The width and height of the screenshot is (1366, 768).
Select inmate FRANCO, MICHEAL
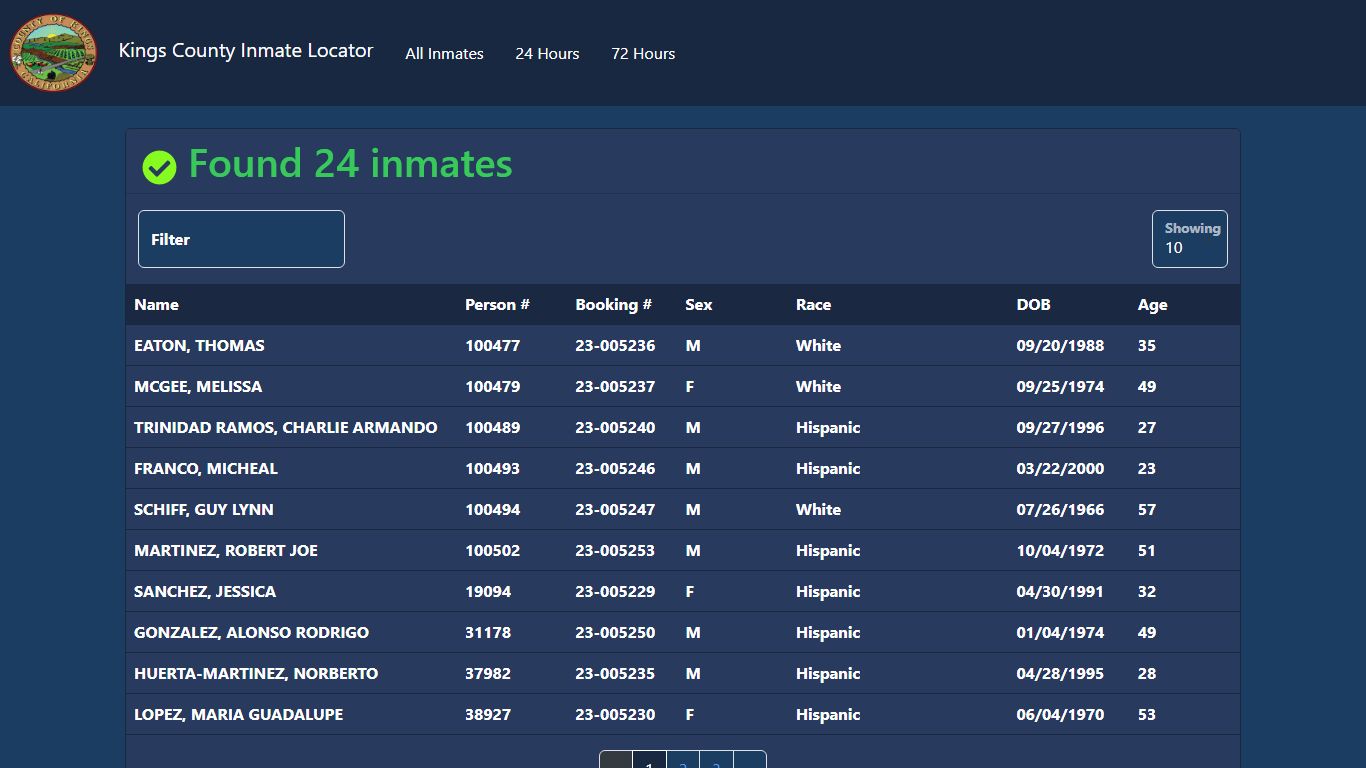coord(206,469)
